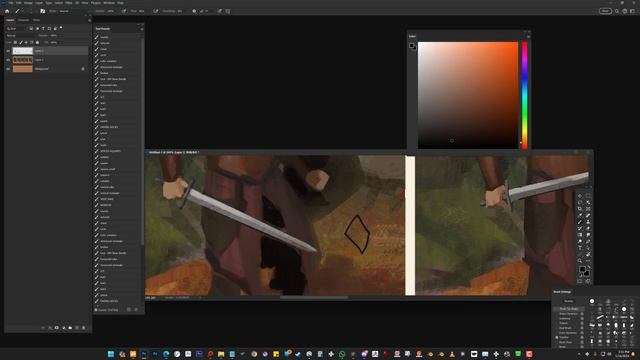
Task: Open smoothing options gear icon
Action: tap(194, 11)
